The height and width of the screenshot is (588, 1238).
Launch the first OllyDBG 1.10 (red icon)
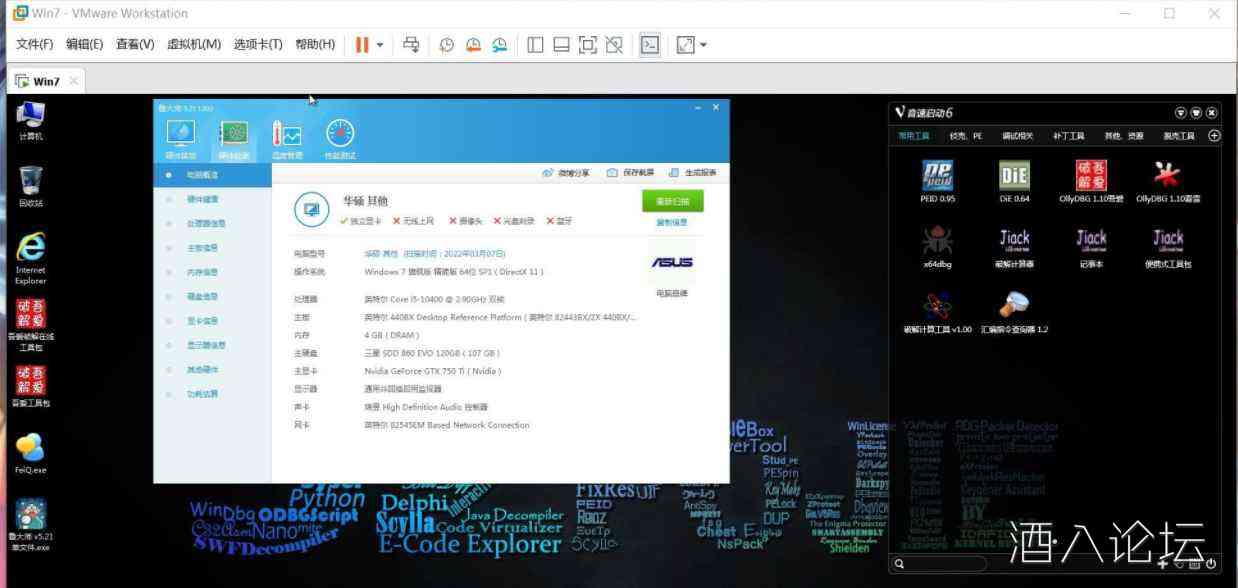[1091, 181]
